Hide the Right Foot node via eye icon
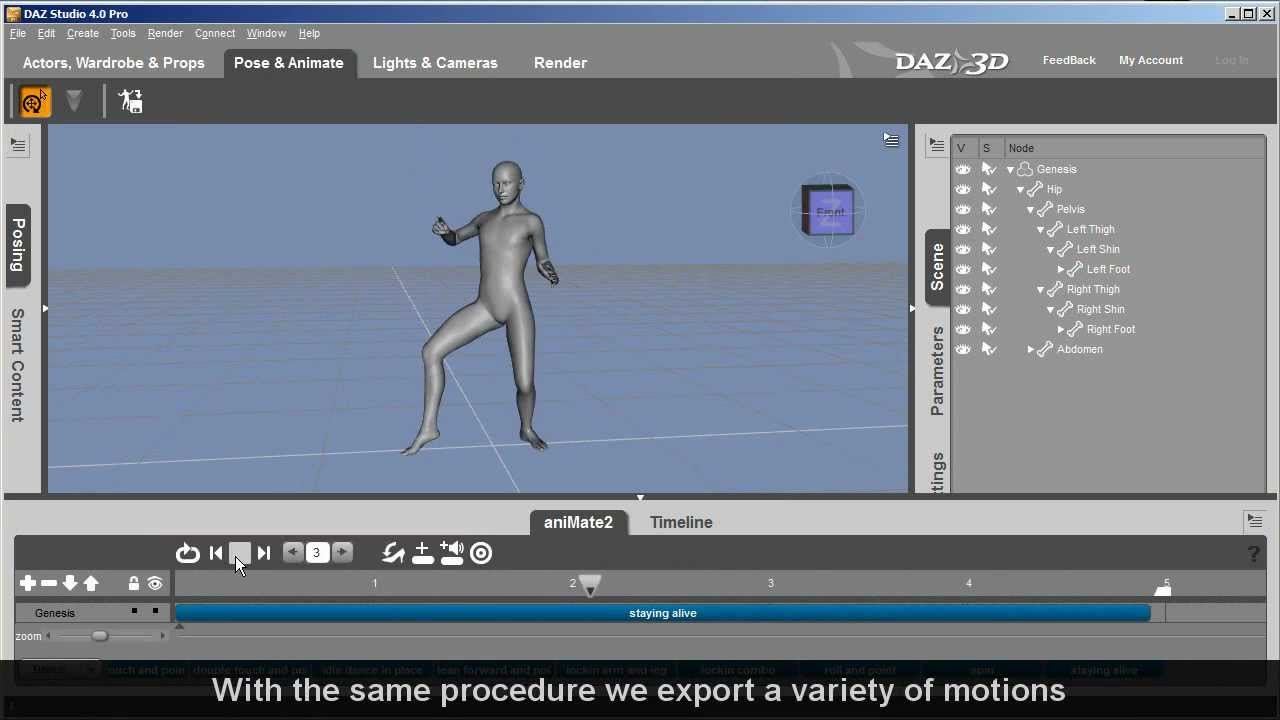The height and width of the screenshot is (720, 1280). (x=963, y=329)
